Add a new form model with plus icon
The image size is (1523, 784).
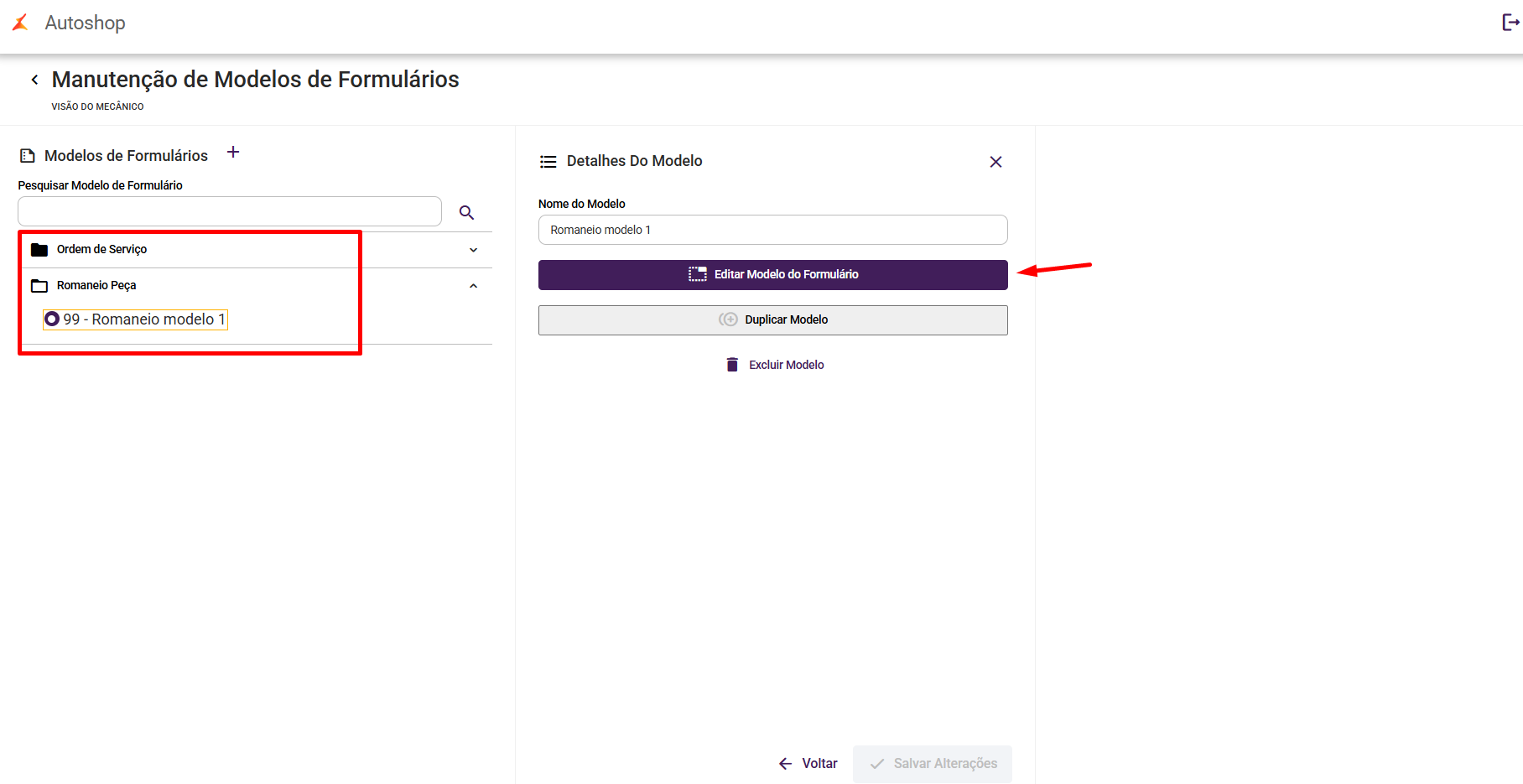(x=233, y=153)
